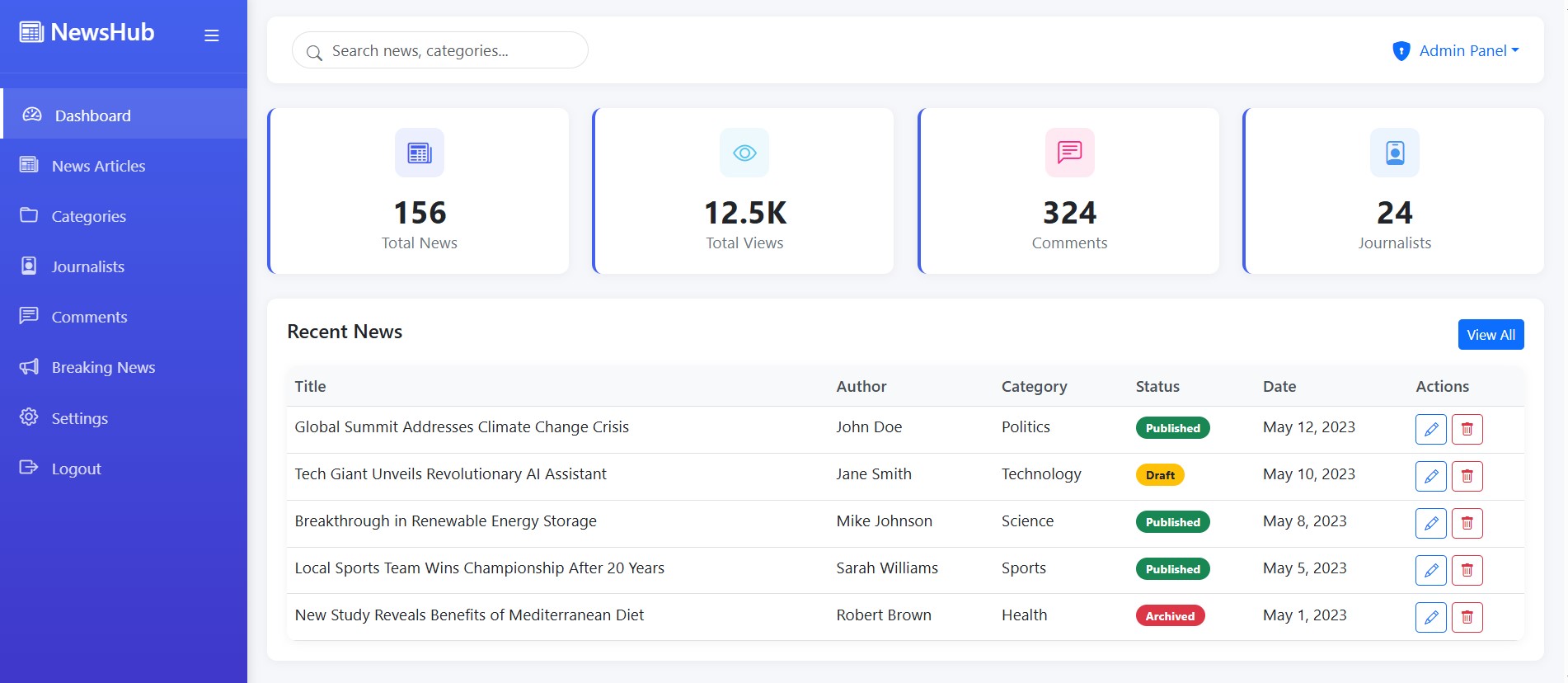Screen dimensions: 1568x683
Task: Click the Draft status badge
Action: (x=1159, y=475)
